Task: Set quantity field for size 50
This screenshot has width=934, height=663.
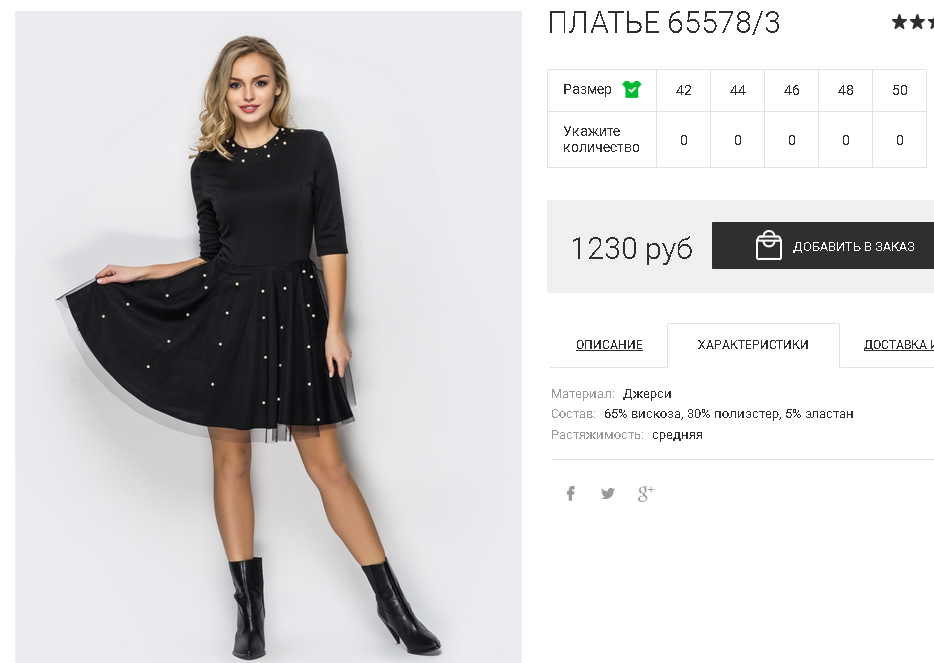Action: pyautogui.click(x=899, y=140)
